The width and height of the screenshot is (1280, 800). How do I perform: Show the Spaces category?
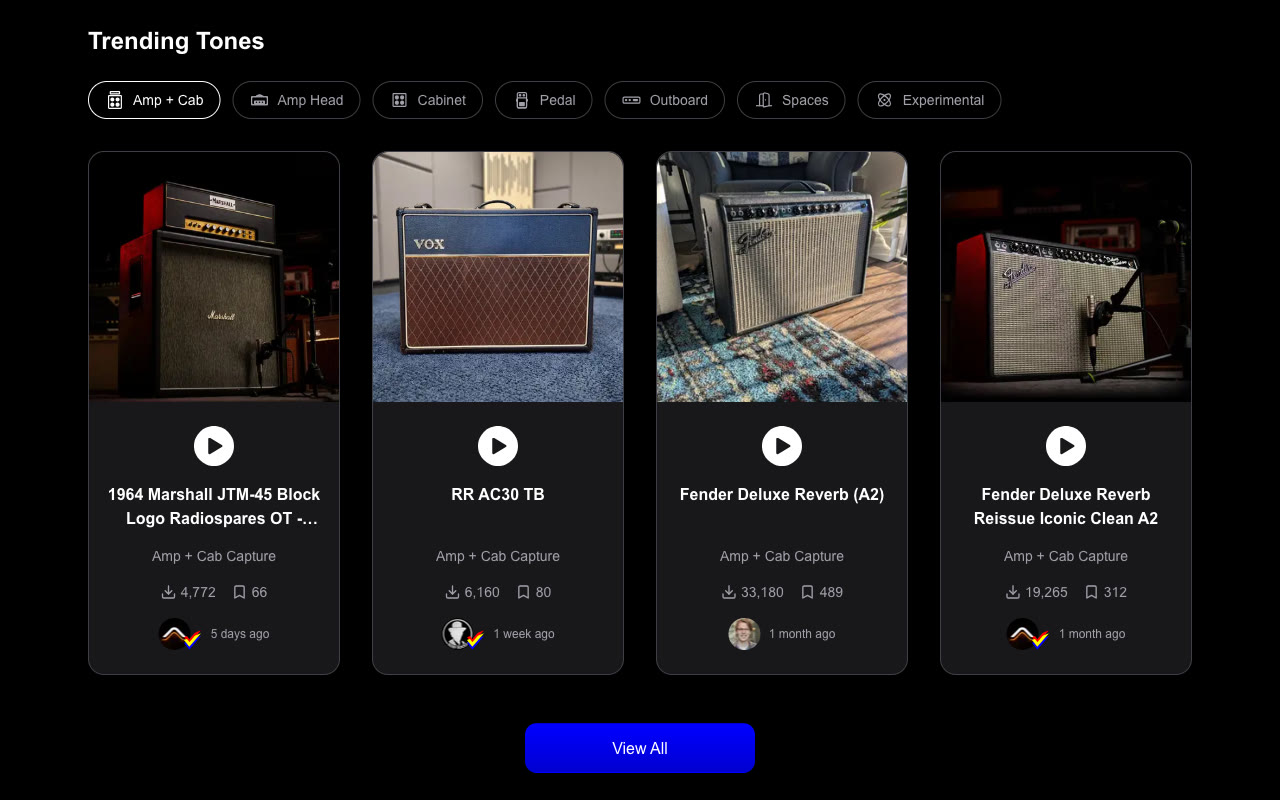[791, 100]
